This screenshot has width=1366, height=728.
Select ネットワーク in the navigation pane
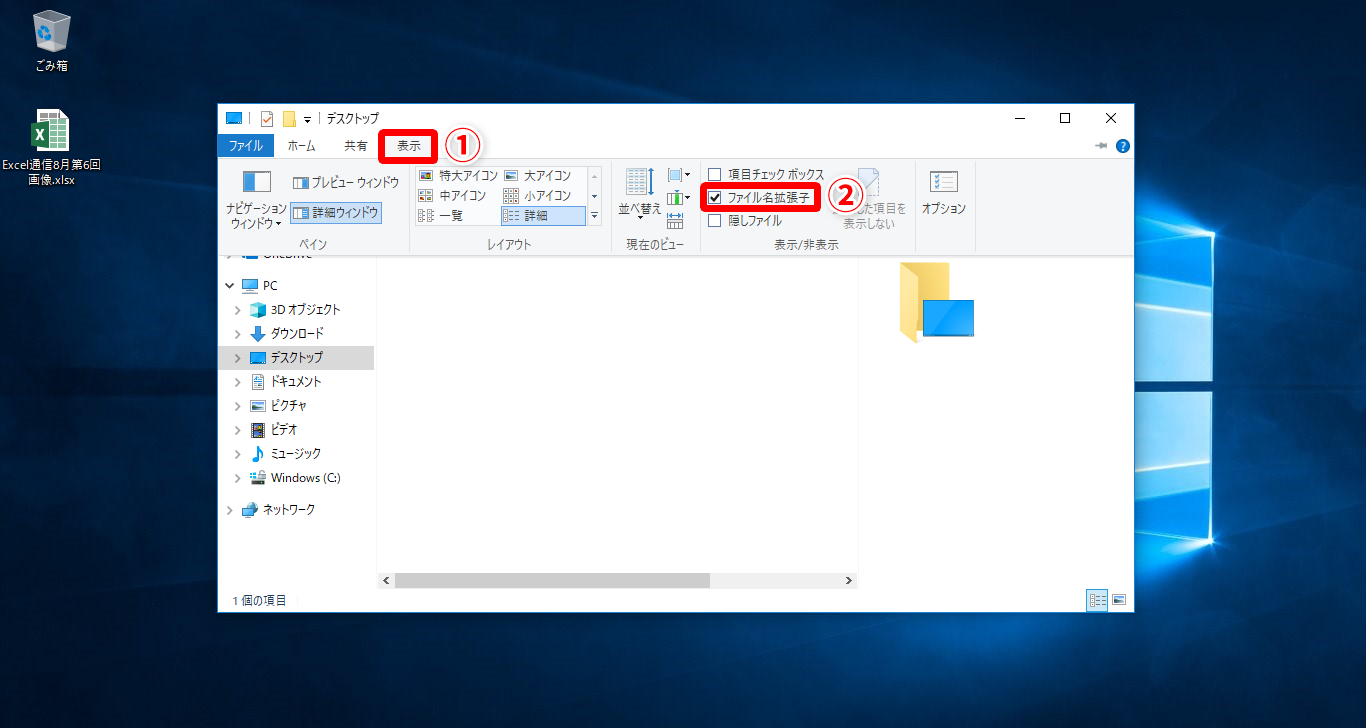click(278, 509)
